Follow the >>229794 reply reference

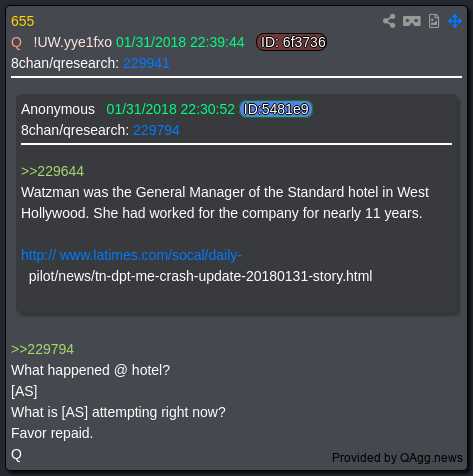[x=42, y=349]
